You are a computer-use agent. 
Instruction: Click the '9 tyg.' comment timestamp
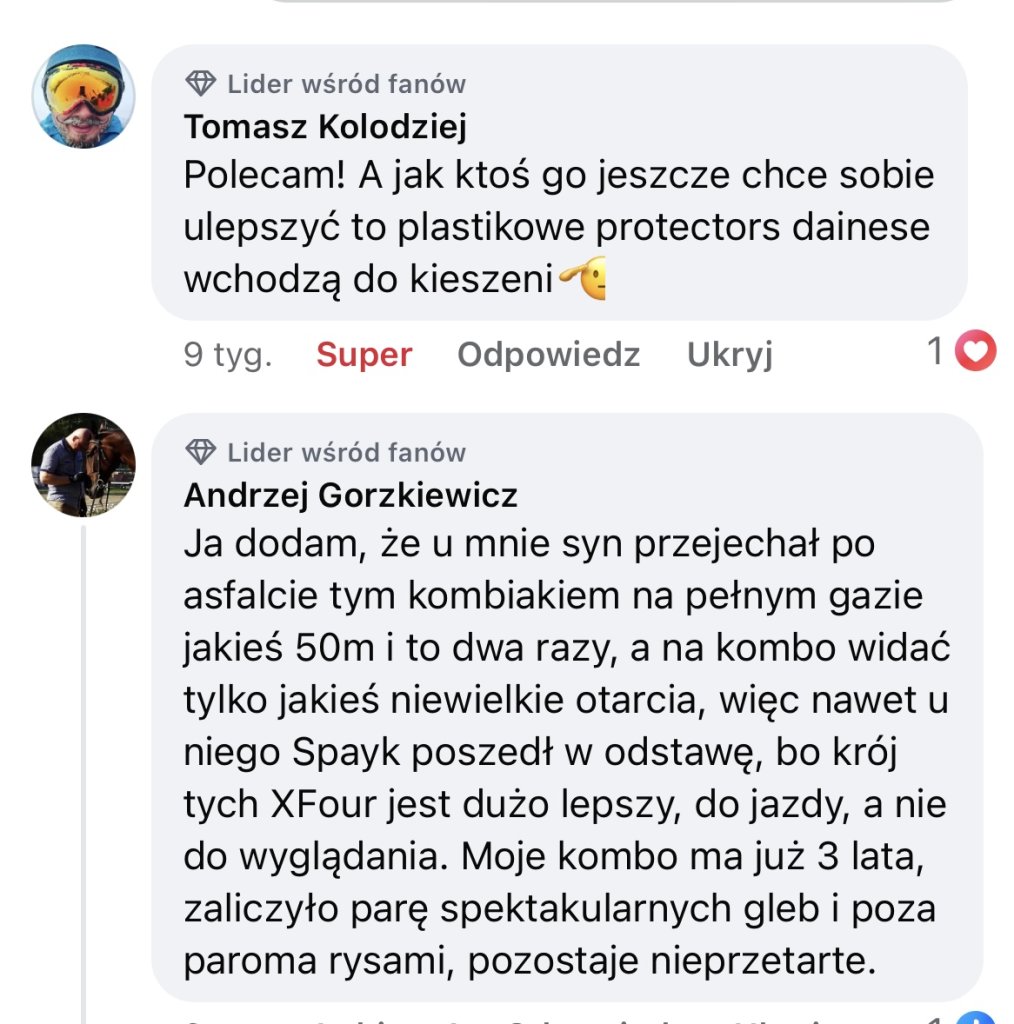coord(227,354)
